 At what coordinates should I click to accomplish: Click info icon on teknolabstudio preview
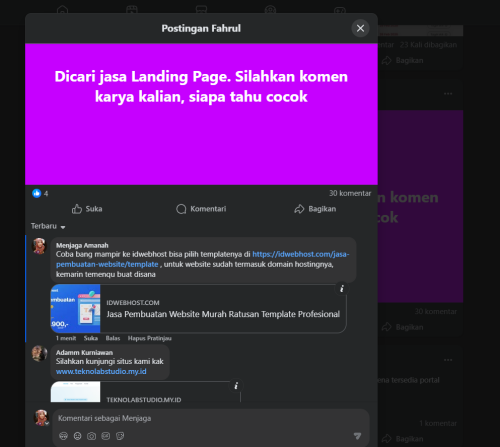236,386
